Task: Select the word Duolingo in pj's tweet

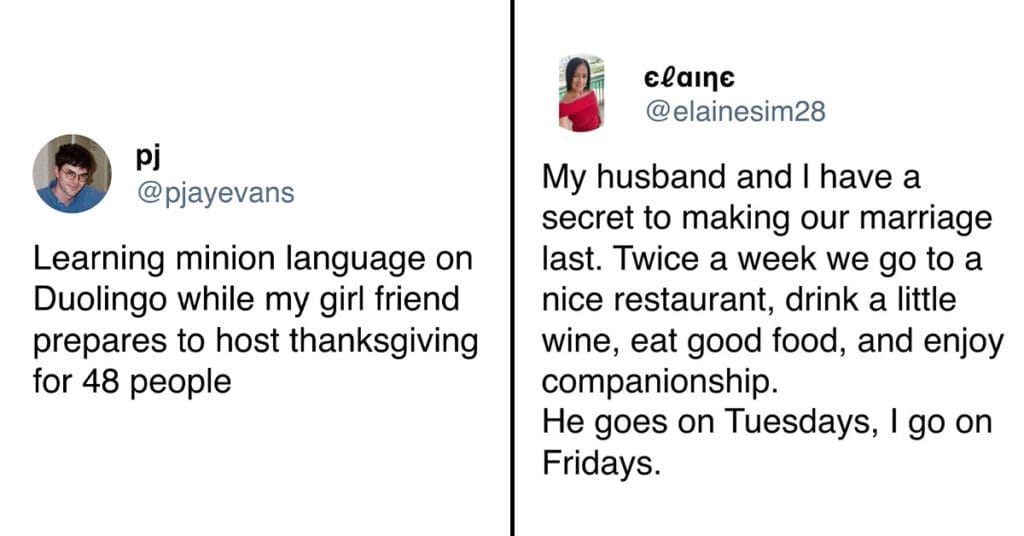Action: point(101,300)
